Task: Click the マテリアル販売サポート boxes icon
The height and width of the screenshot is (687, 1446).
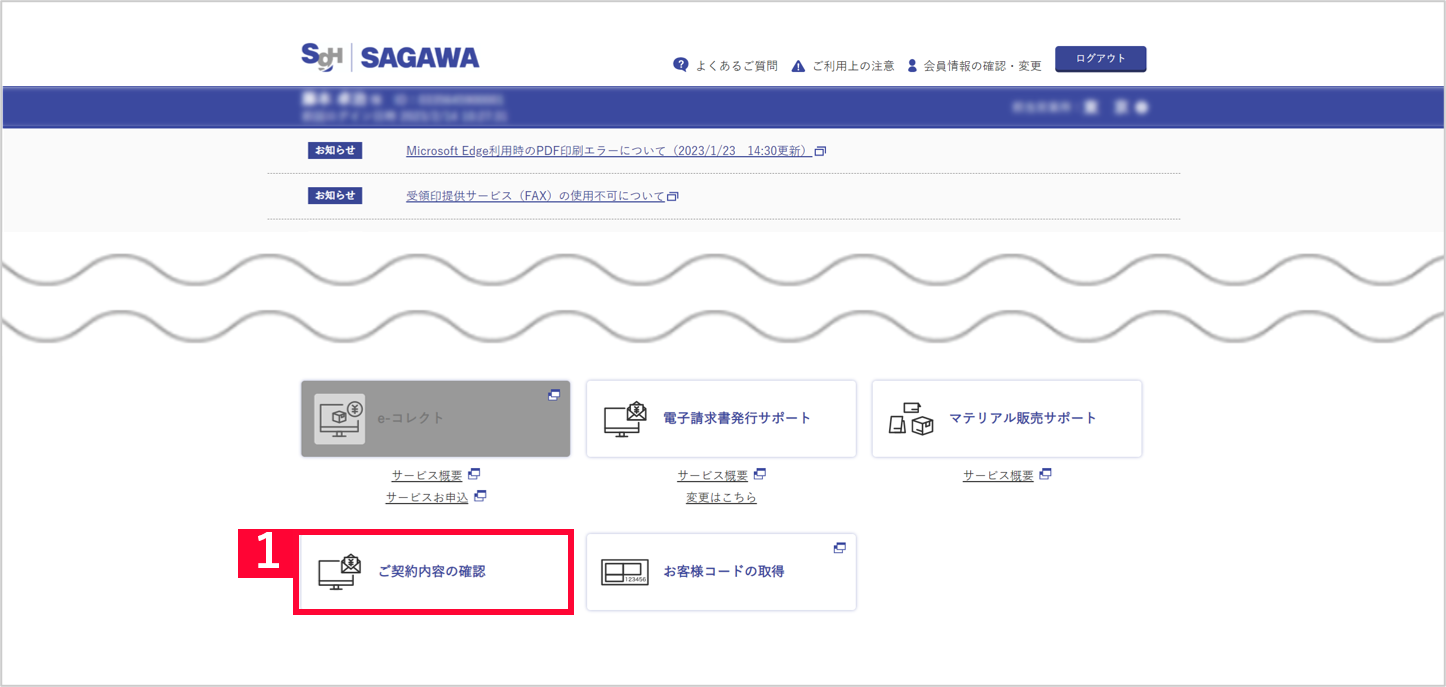Action: pos(911,419)
